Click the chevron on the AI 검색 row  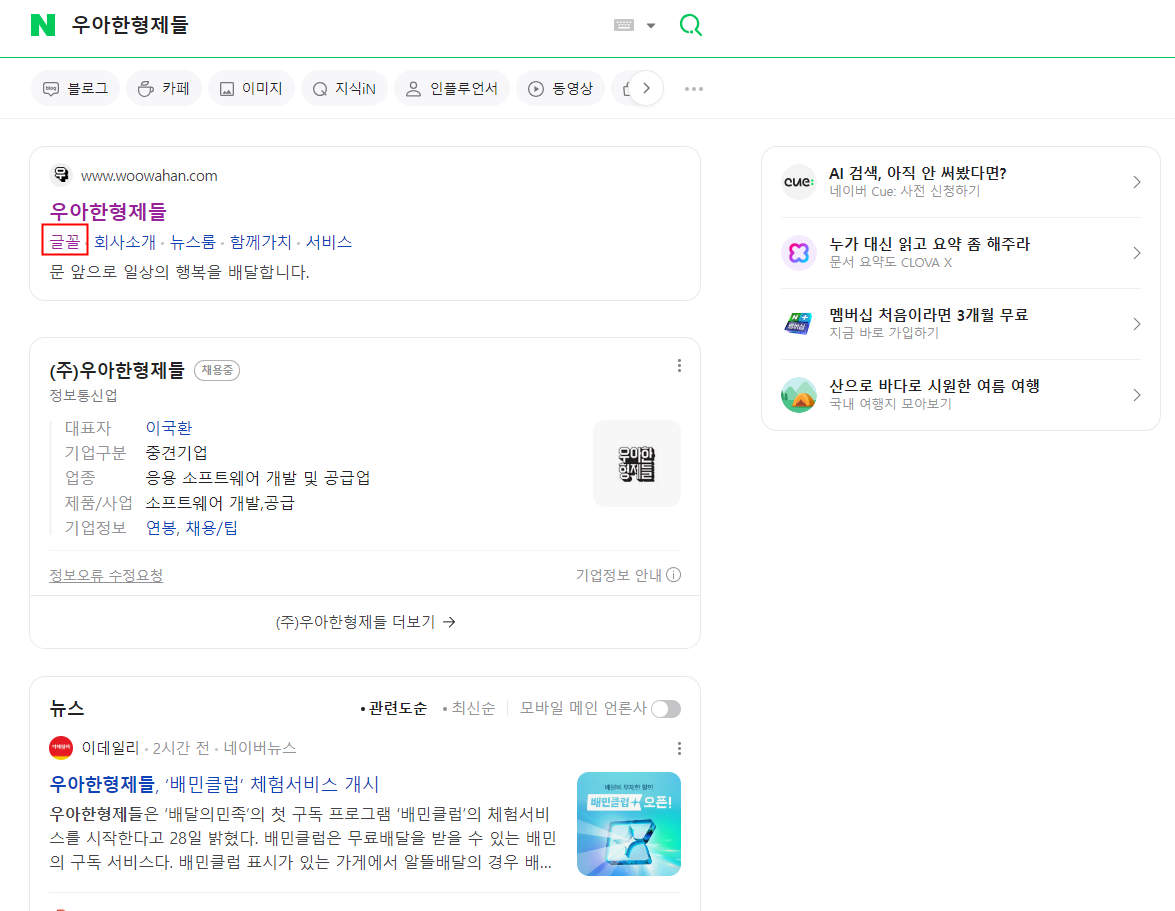pyautogui.click(x=1137, y=182)
